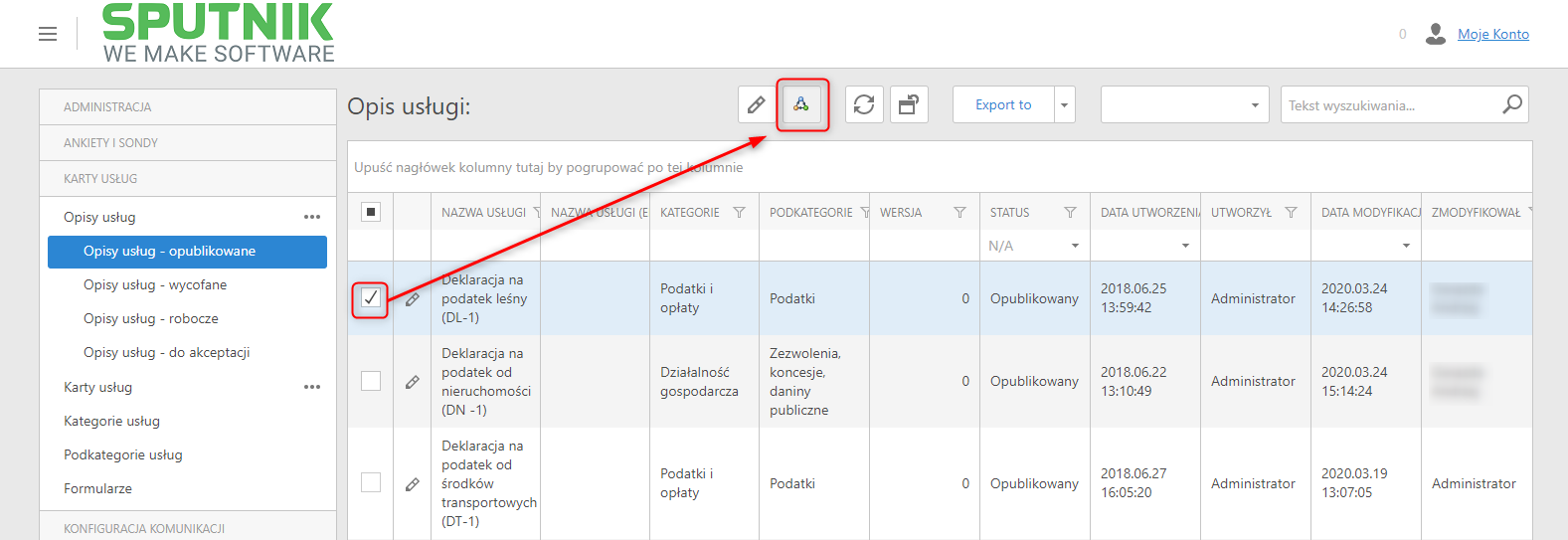Open the Export to dropdown arrow
1568x540 pixels.
(x=1065, y=104)
